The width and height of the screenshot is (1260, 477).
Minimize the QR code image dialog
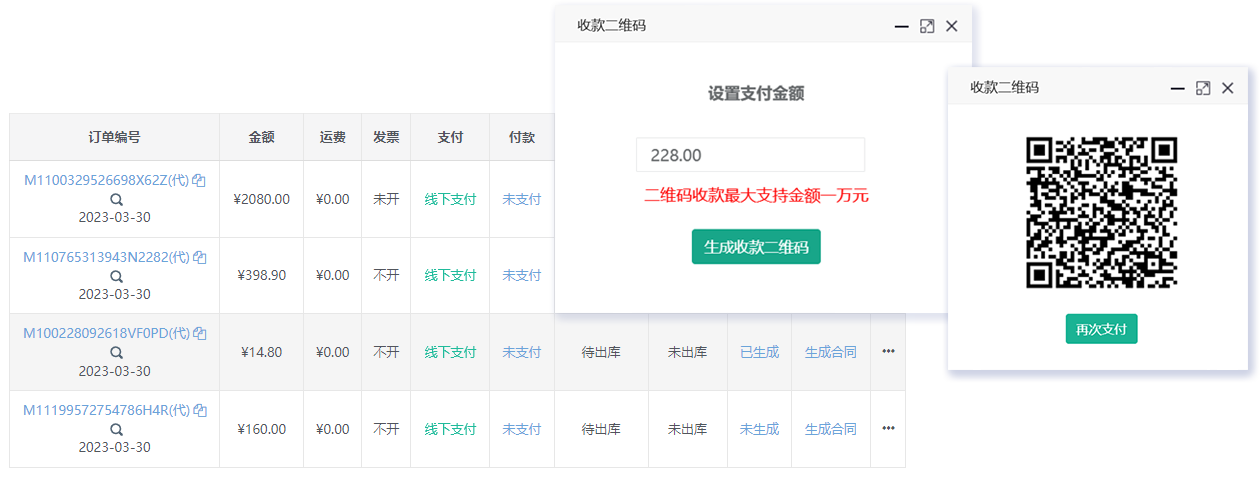click(1178, 88)
